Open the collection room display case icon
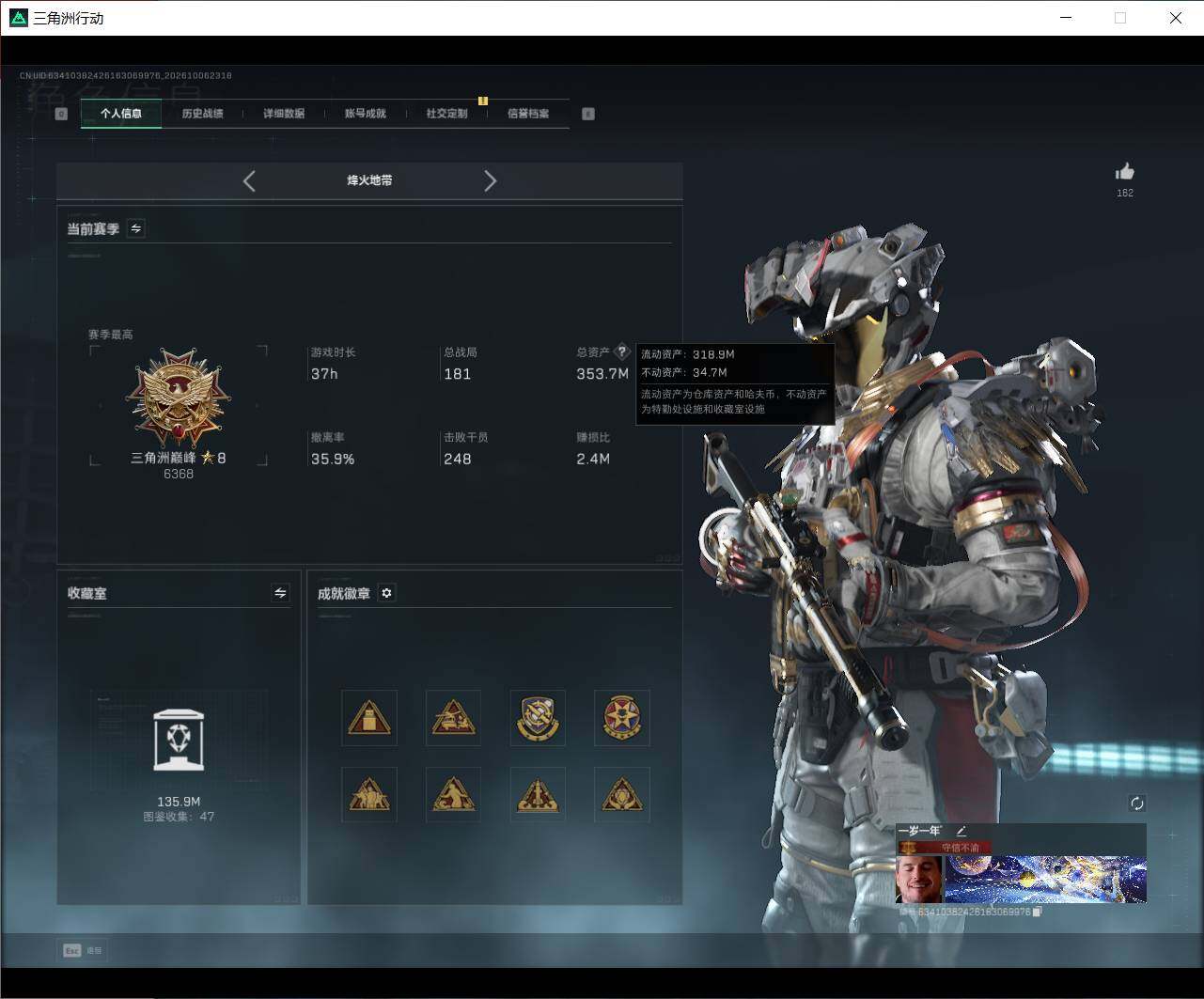The width and height of the screenshot is (1204, 999). pyautogui.click(x=179, y=740)
